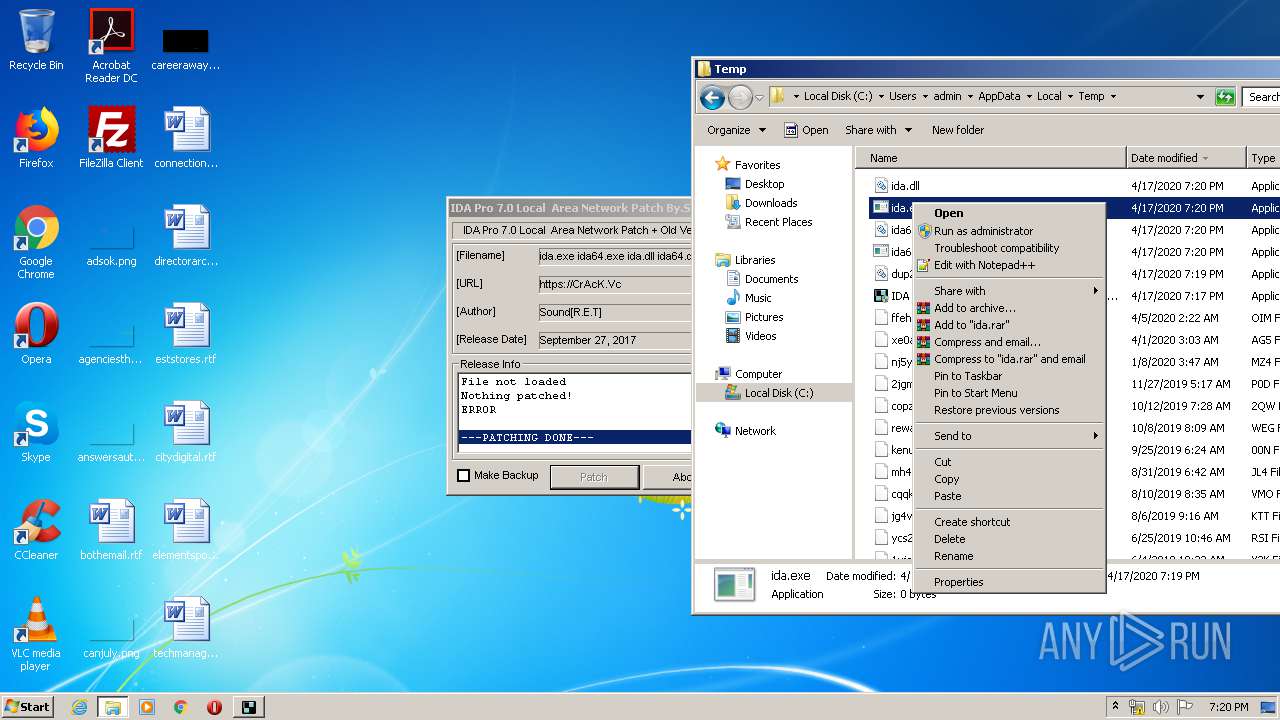Viewport: 1280px width, 720px height.
Task: Launch Opera browser shortcut
Action: pos(36,334)
